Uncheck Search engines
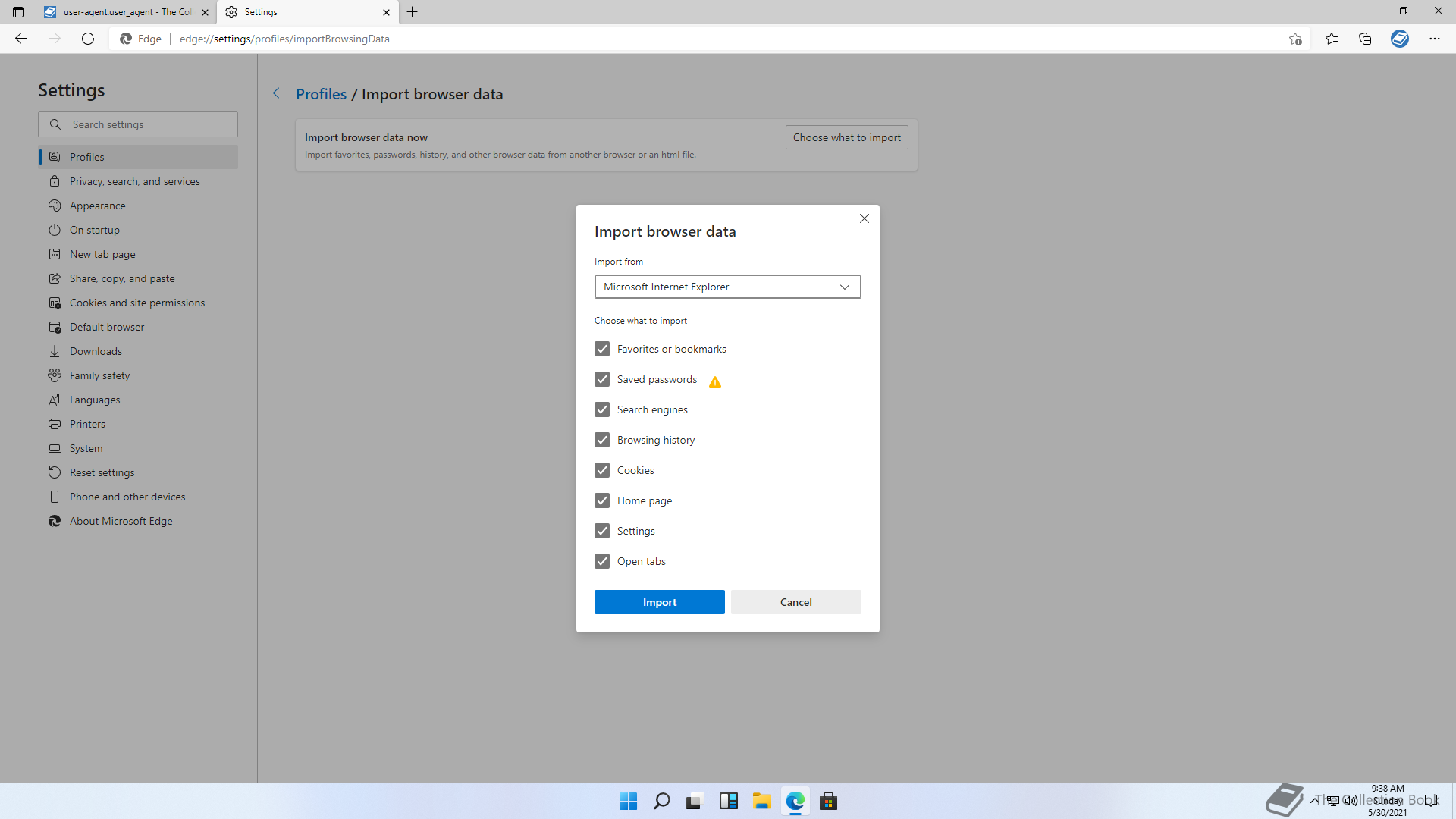Image resolution: width=1456 pixels, height=819 pixels. 602,409
